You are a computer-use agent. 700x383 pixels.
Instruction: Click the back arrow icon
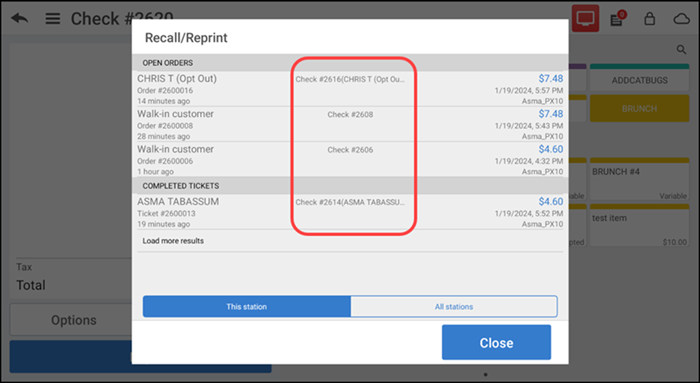[x=20, y=19]
